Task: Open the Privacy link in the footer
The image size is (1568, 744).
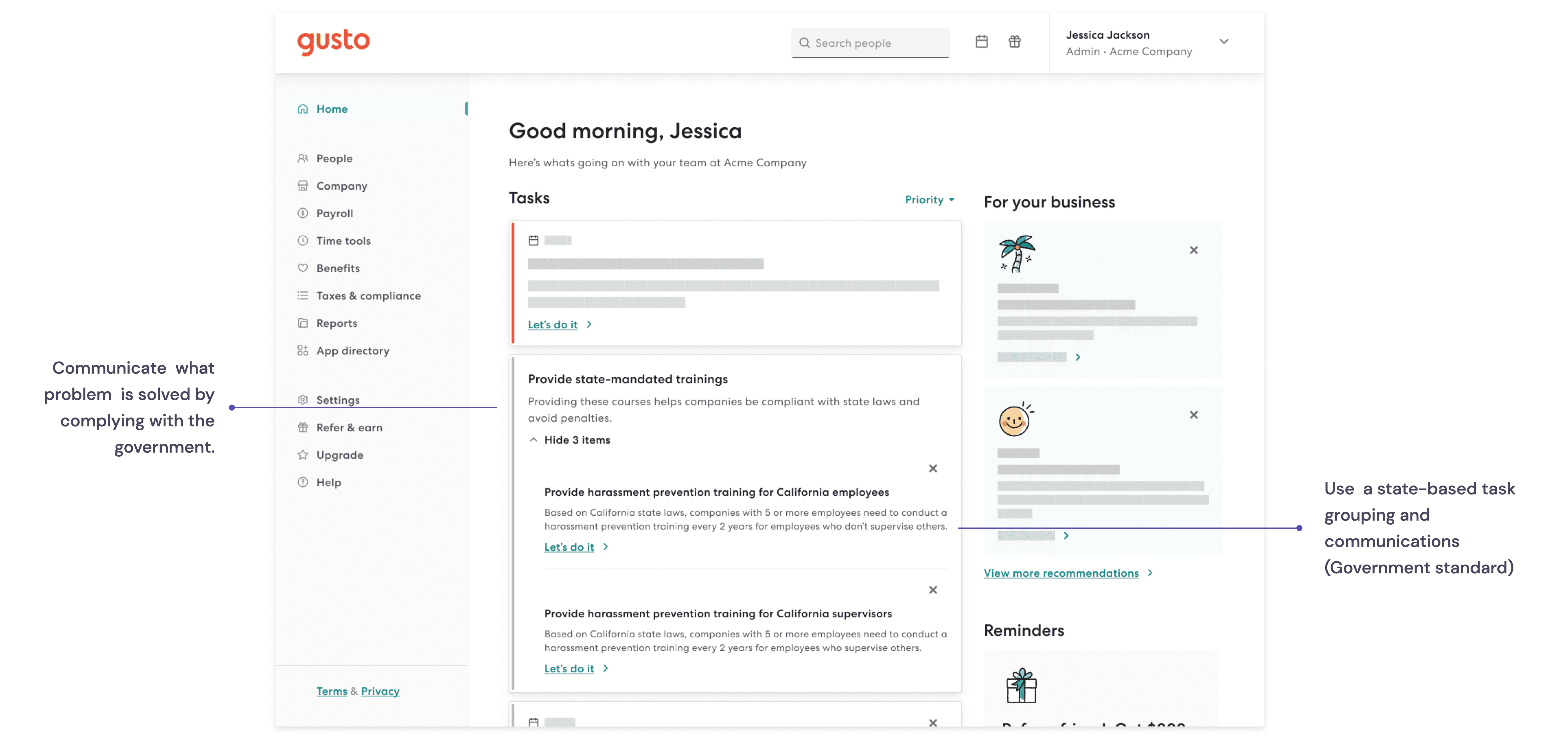Action: coord(380,691)
